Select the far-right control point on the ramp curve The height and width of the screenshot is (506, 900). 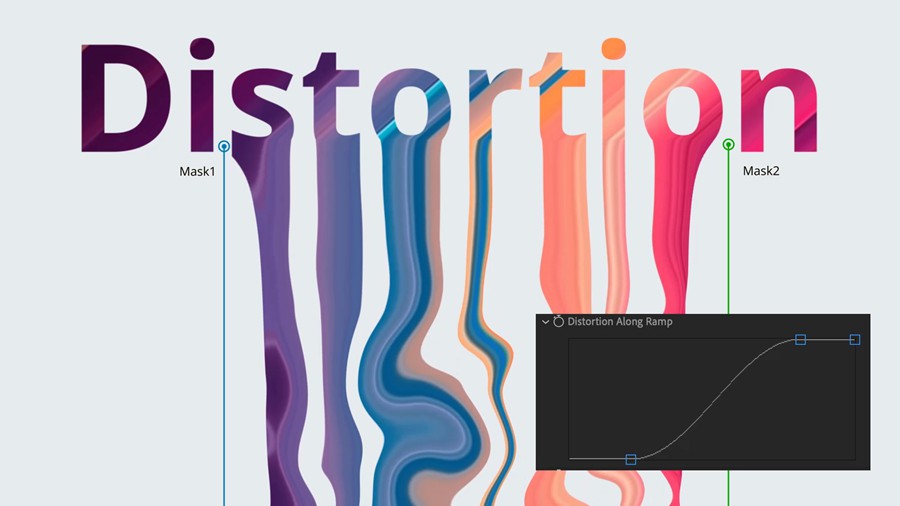click(x=855, y=340)
